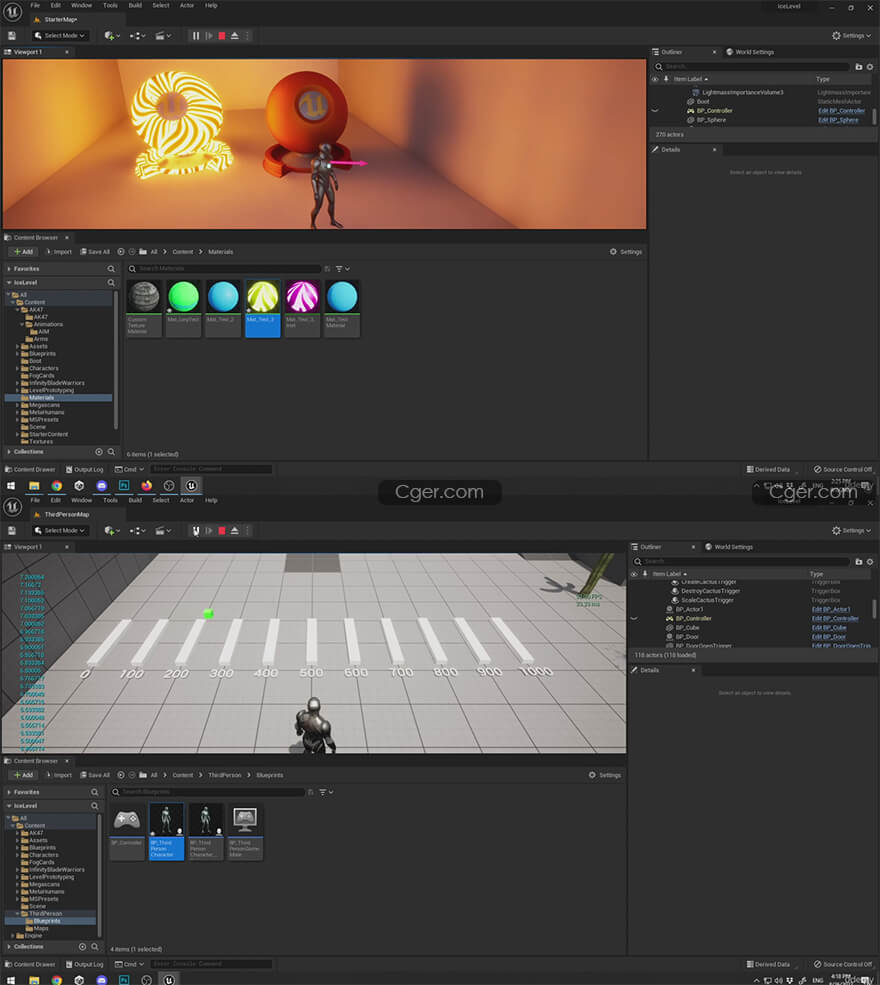Select the green material thumbnail

pos(183,308)
